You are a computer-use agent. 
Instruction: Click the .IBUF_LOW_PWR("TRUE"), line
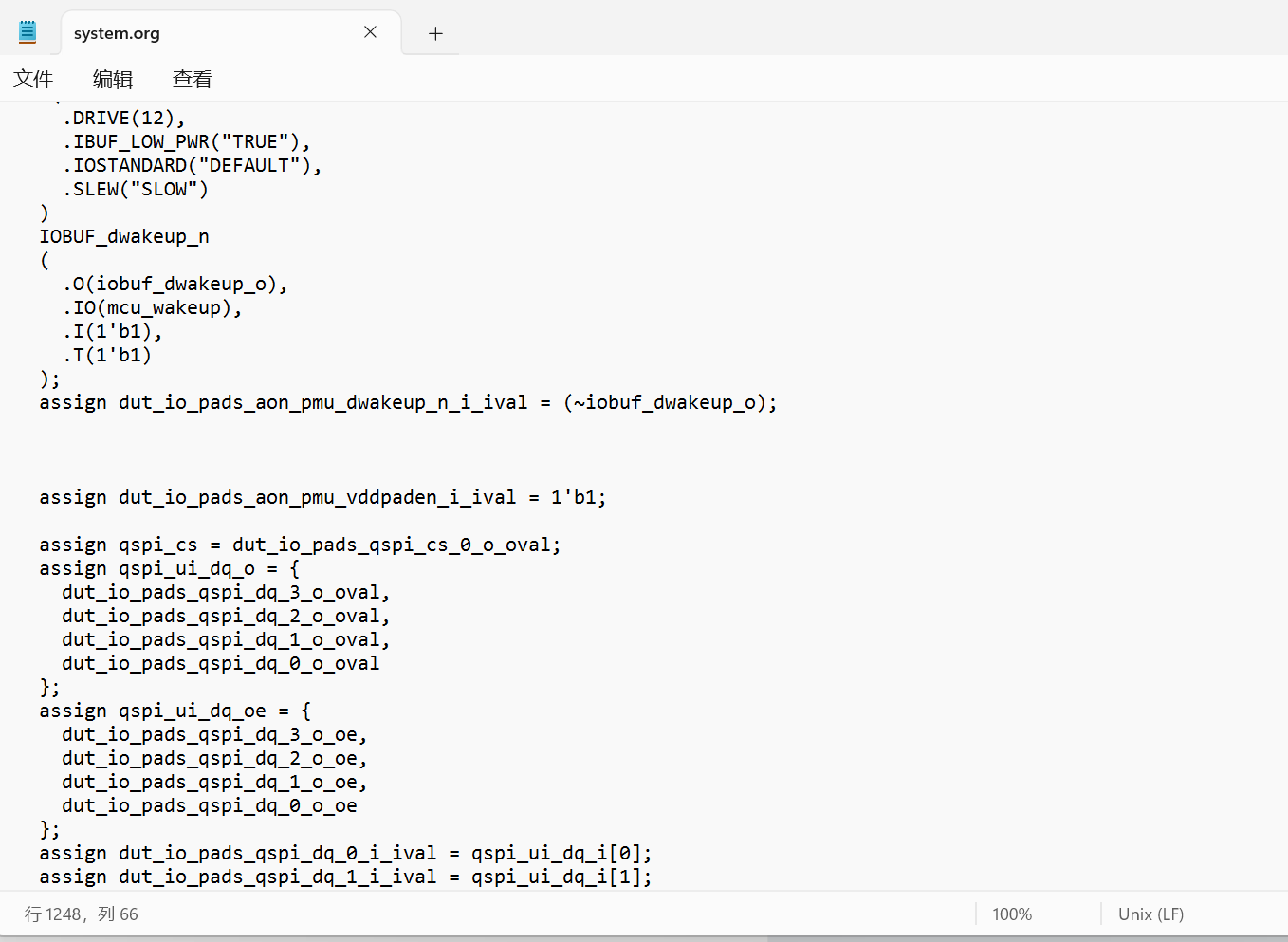187,141
